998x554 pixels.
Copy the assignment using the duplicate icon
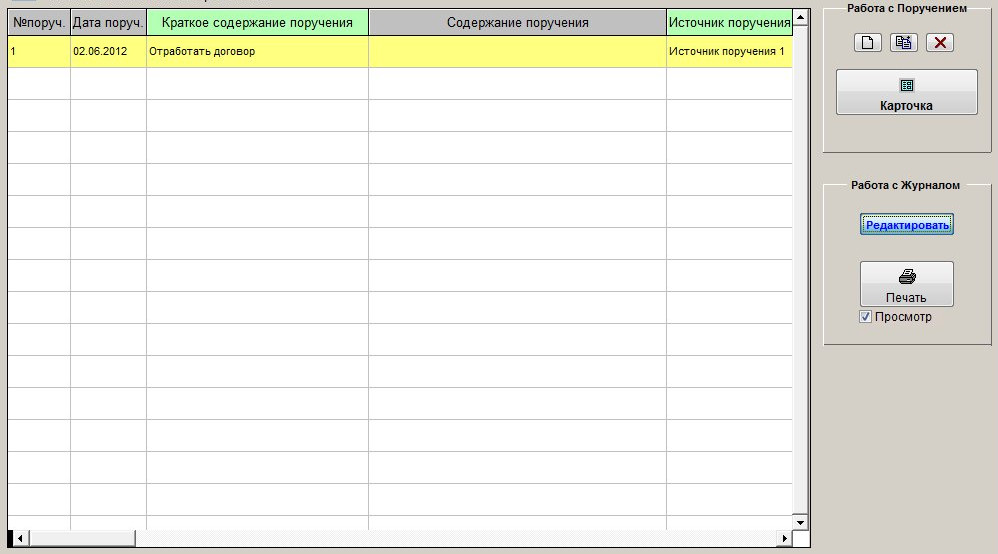pos(903,43)
